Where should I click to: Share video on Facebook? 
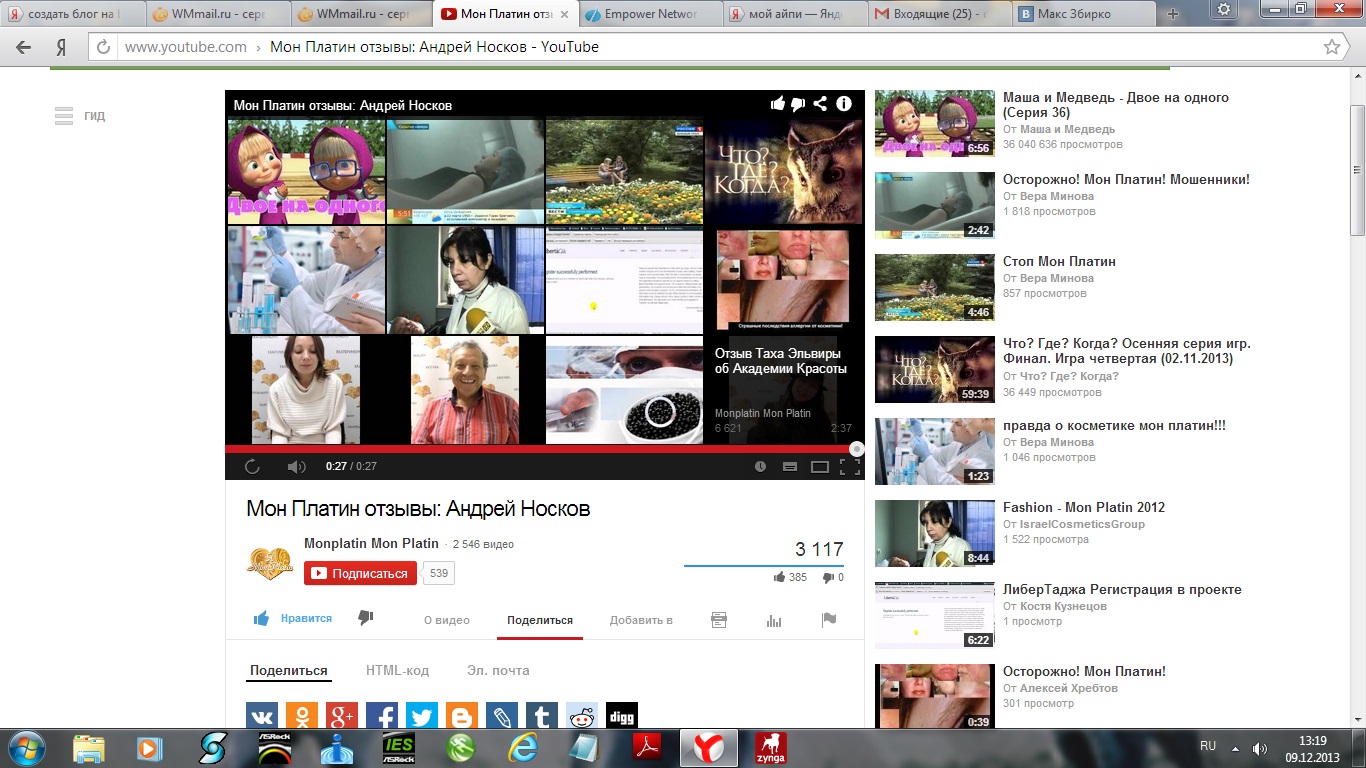click(382, 717)
